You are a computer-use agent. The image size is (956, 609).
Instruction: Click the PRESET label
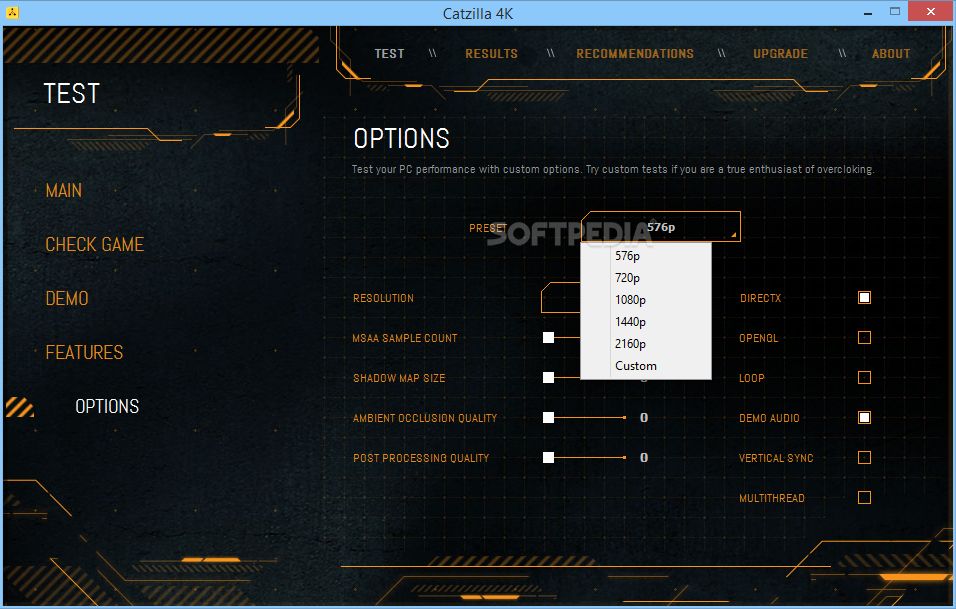(x=488, y=228)
